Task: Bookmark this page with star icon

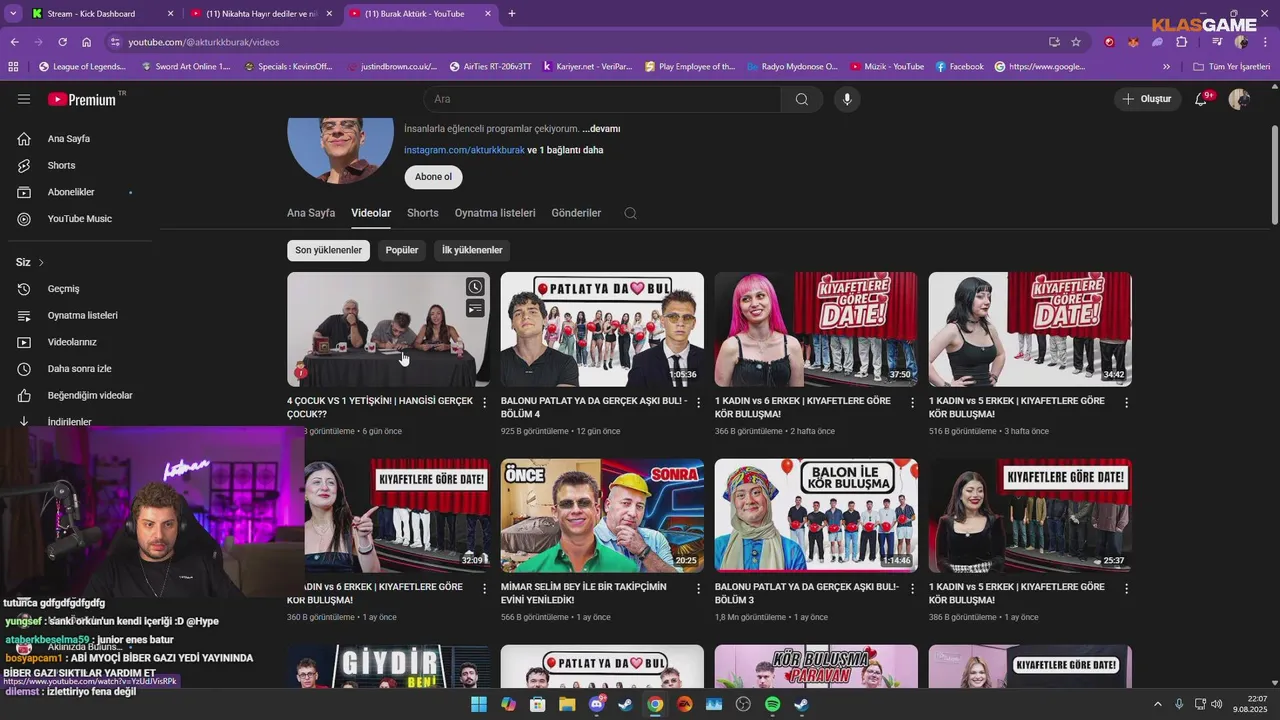Action: point(1076,42)
